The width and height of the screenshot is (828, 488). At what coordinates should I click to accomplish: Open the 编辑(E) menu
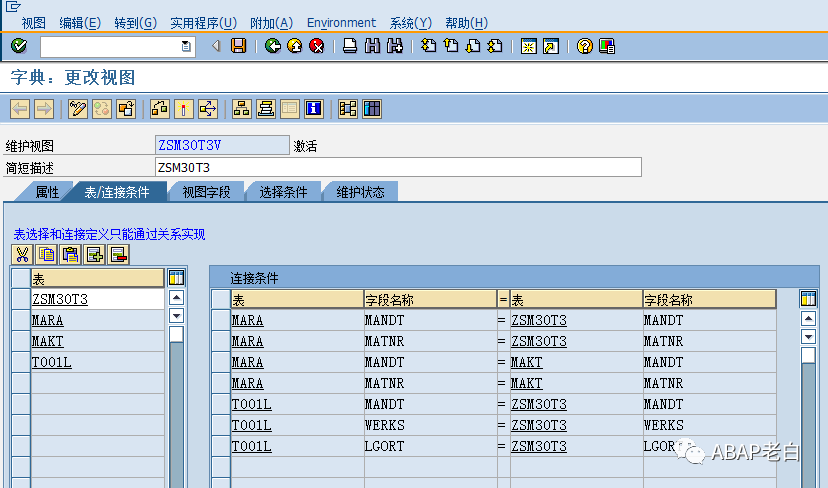(80, 23)
